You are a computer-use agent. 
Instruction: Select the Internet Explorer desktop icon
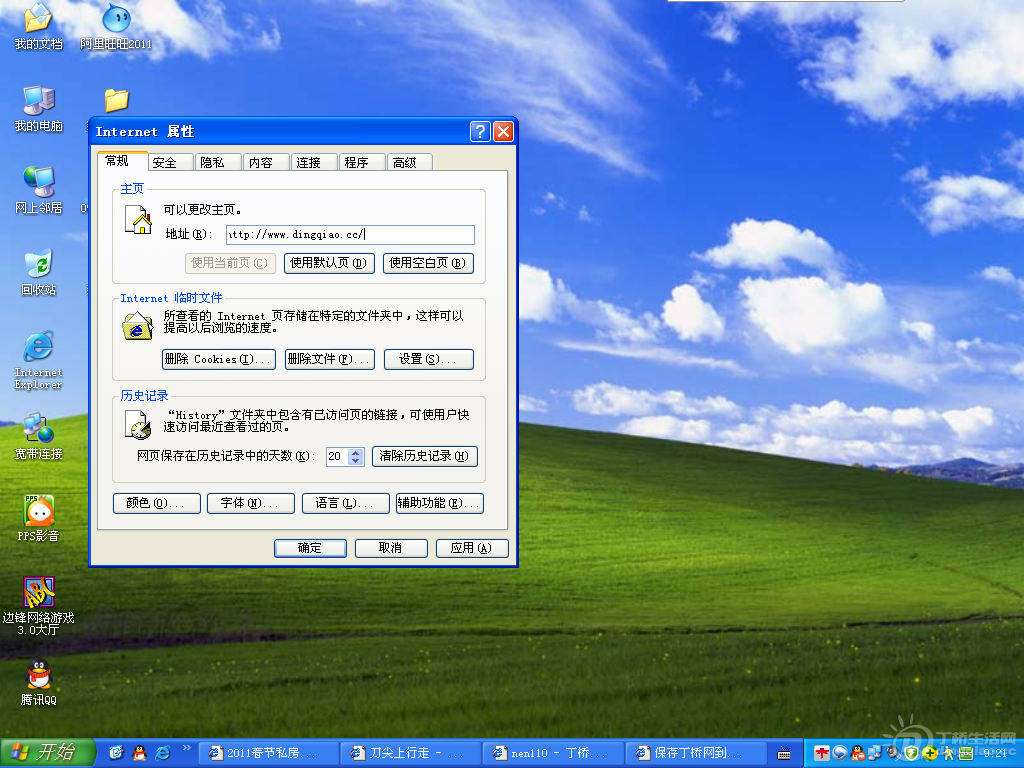38,348
